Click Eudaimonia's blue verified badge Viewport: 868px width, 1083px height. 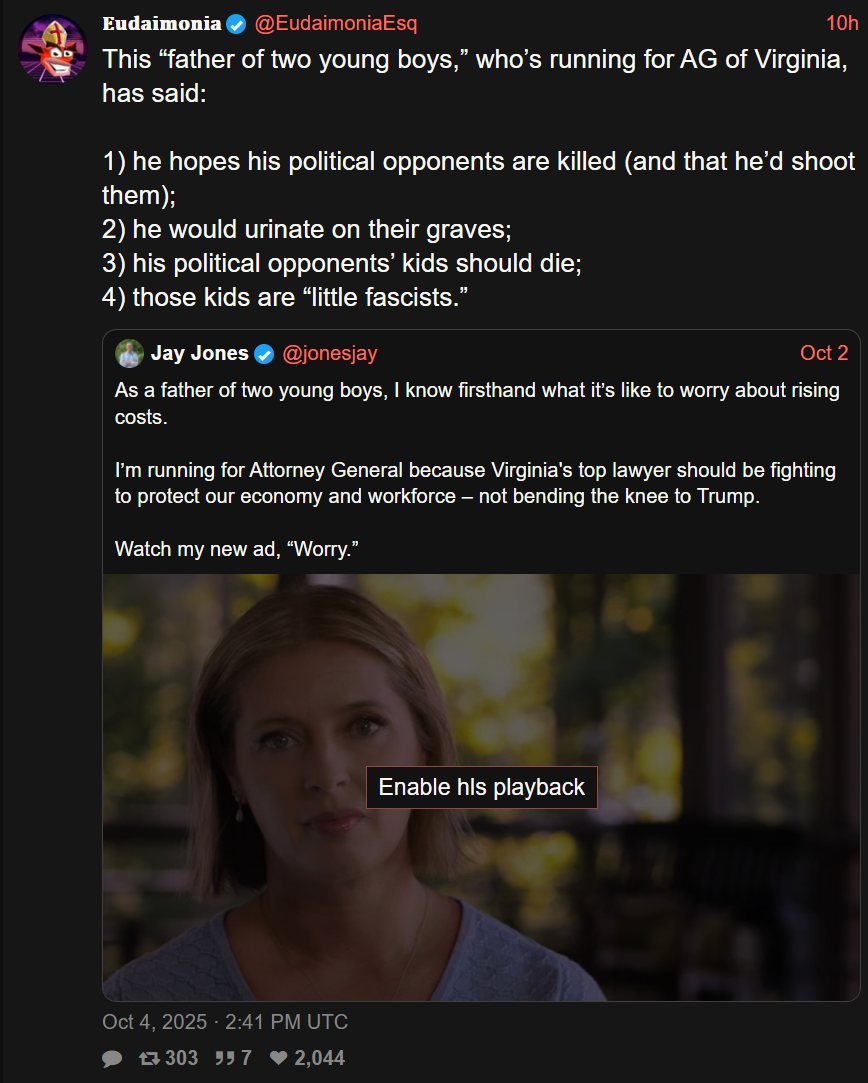[237, 24]
